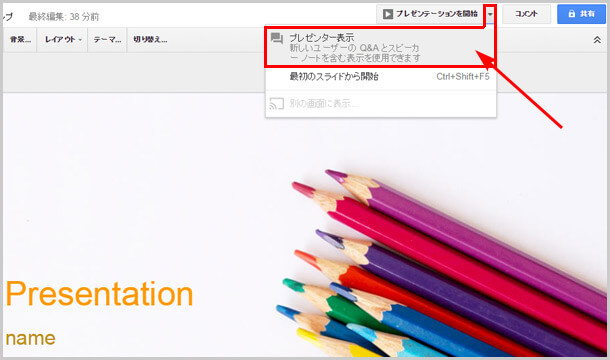Open the テーマ theme toolbar button
The image size is (610, 360).
pos(107,40)
